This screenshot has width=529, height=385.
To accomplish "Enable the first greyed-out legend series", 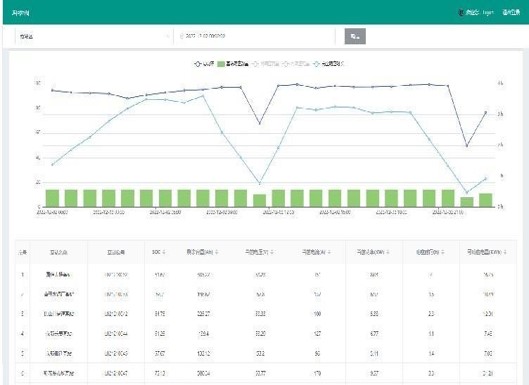I will tap(266, 64).
